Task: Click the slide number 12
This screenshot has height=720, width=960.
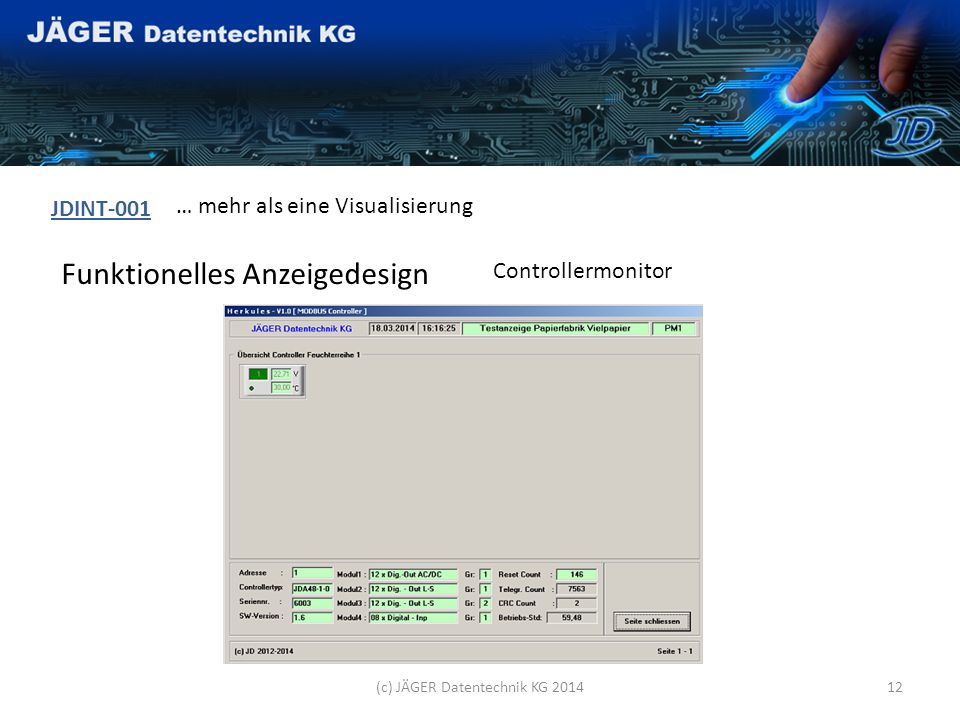Action: pyautogui.click(x=894, y=688)
